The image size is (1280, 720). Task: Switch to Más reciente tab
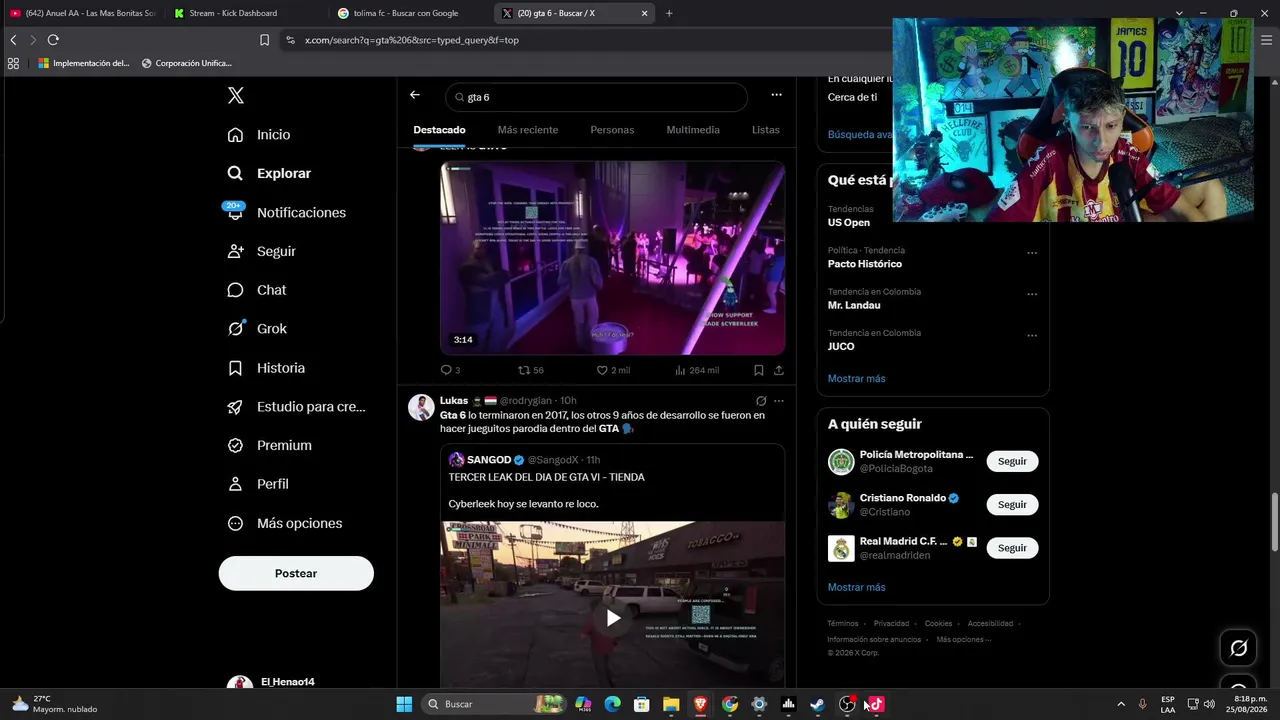(x=528, y=130)
